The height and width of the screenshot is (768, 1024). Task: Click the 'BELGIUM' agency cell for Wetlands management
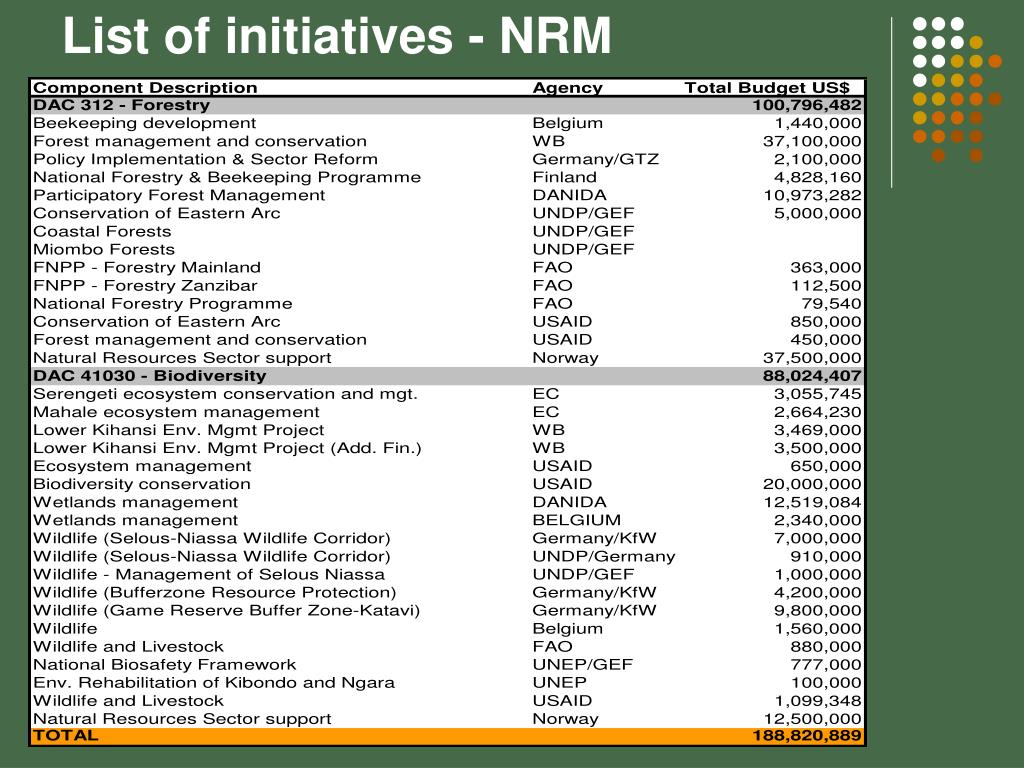(577, 520)
